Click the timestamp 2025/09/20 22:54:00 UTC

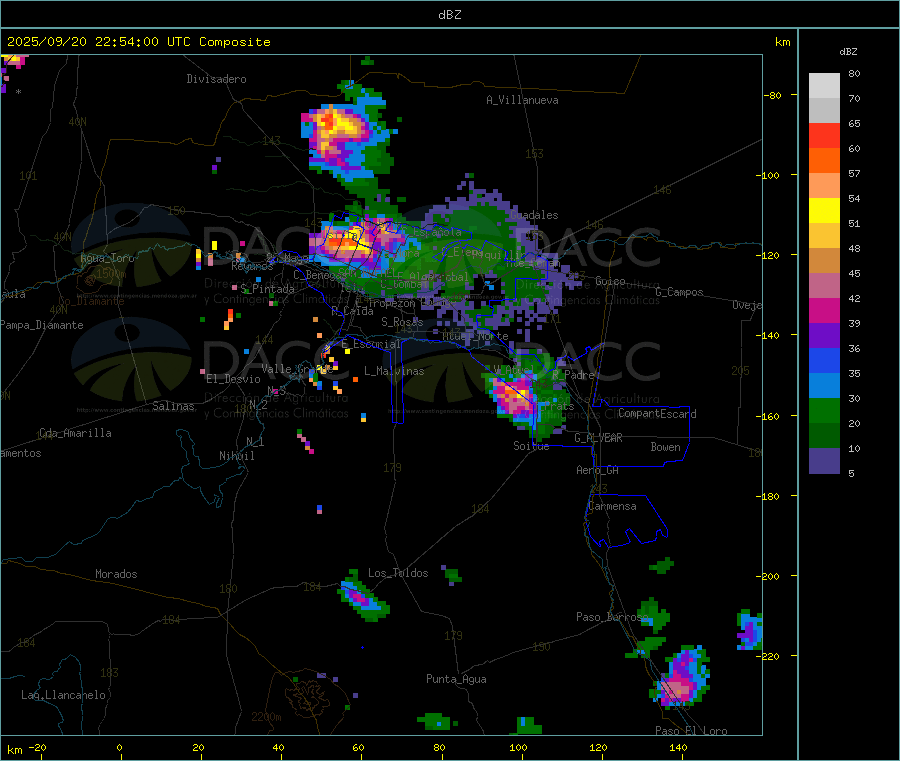point(99,42)
